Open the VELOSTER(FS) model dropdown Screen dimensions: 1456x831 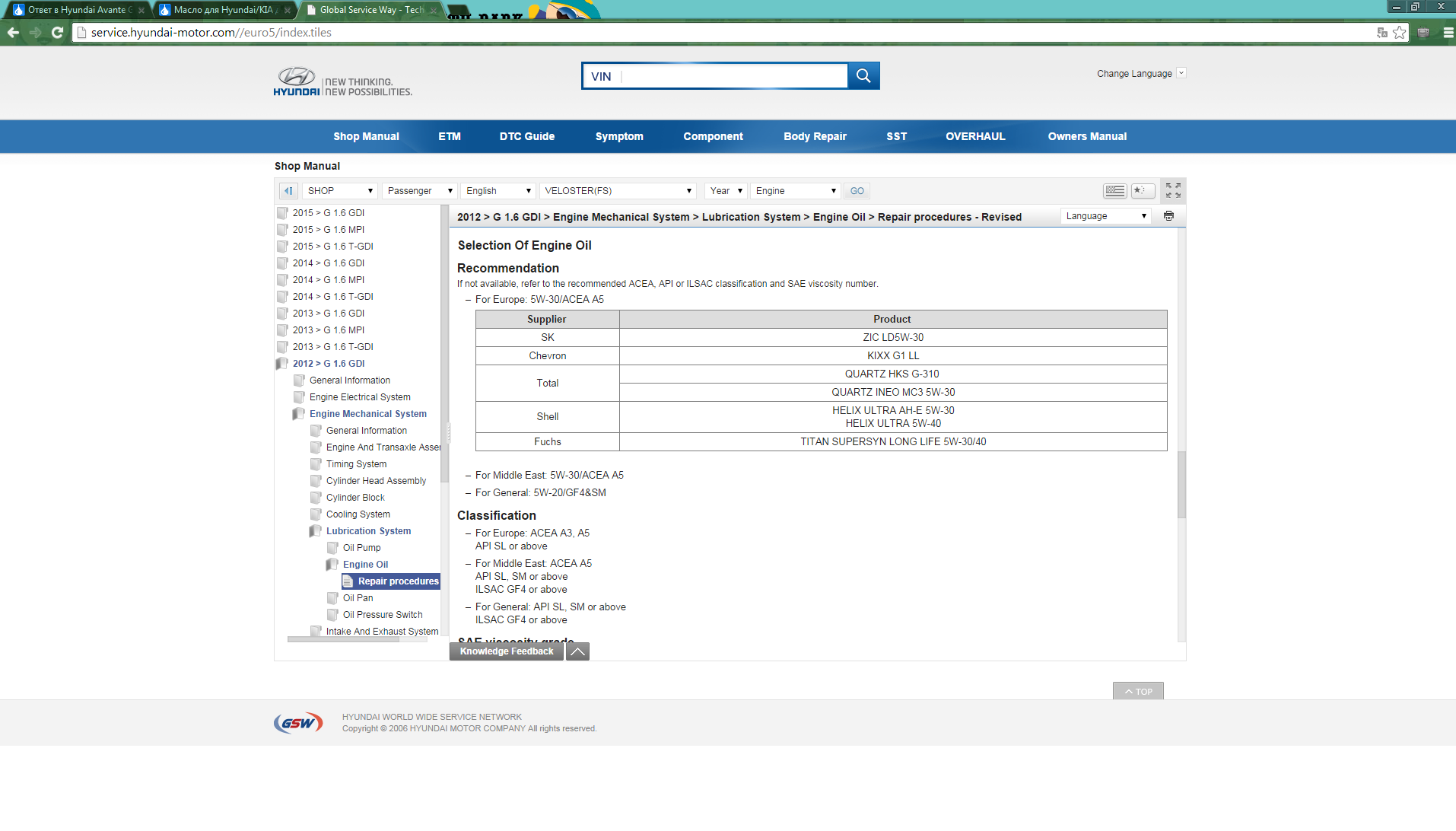pos(617,191)
